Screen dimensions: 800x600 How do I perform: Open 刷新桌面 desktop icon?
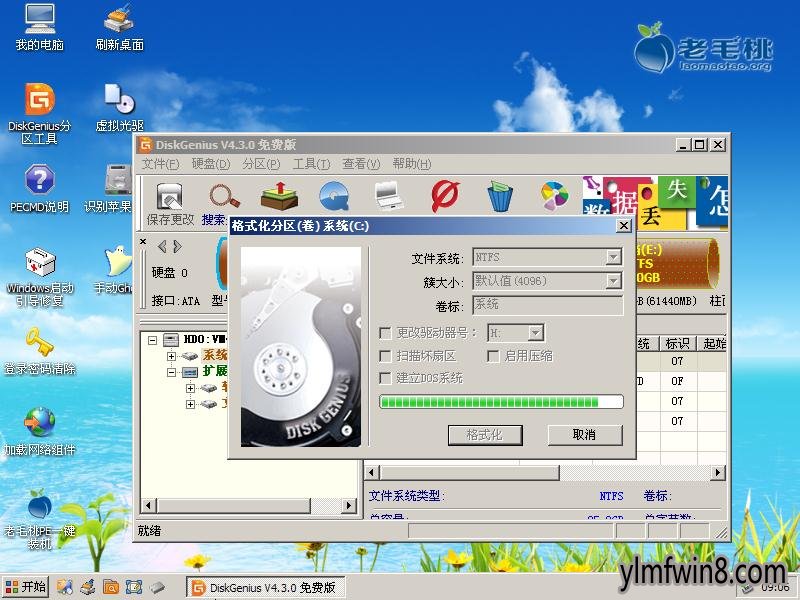pyautogui.click(x=119, y=27)
